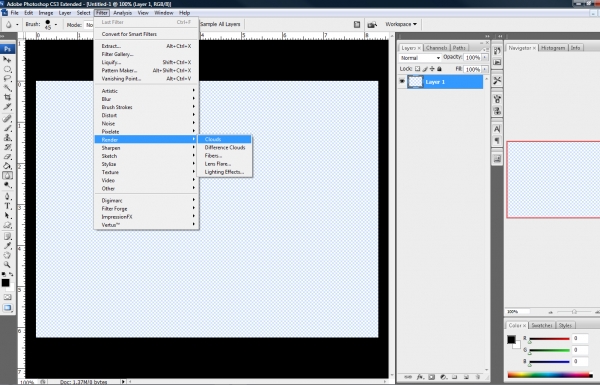Open the Paragraph panel icon in the dock
600x385 pixels.
[497, 140]
